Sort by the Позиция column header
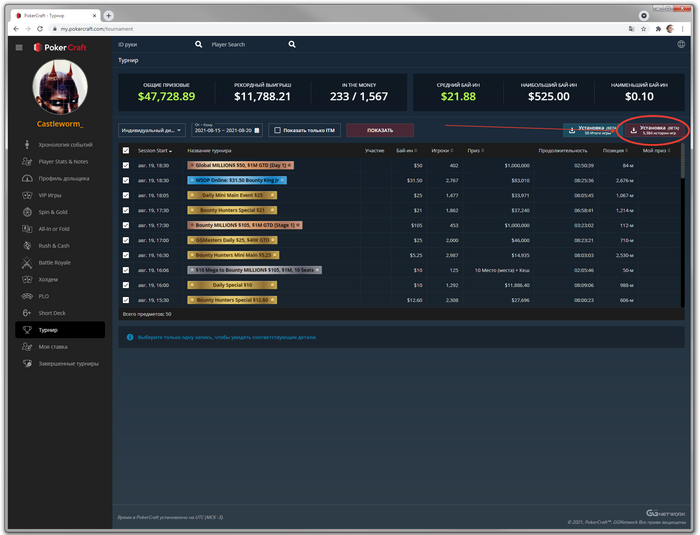This screenshot has height=535, width=700. [x=615, y=150]
